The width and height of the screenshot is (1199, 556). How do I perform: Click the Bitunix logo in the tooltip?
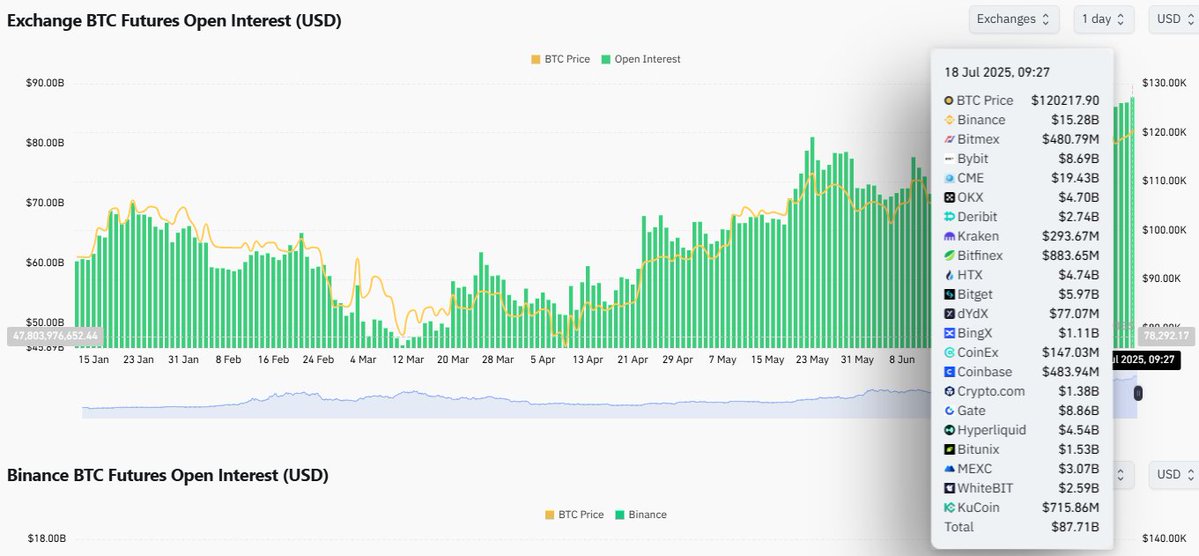click(x=949, y=449)
